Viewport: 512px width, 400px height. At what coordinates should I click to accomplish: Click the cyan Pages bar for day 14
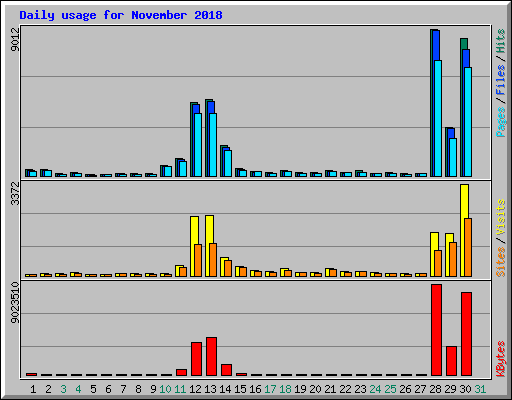point(228,163)
